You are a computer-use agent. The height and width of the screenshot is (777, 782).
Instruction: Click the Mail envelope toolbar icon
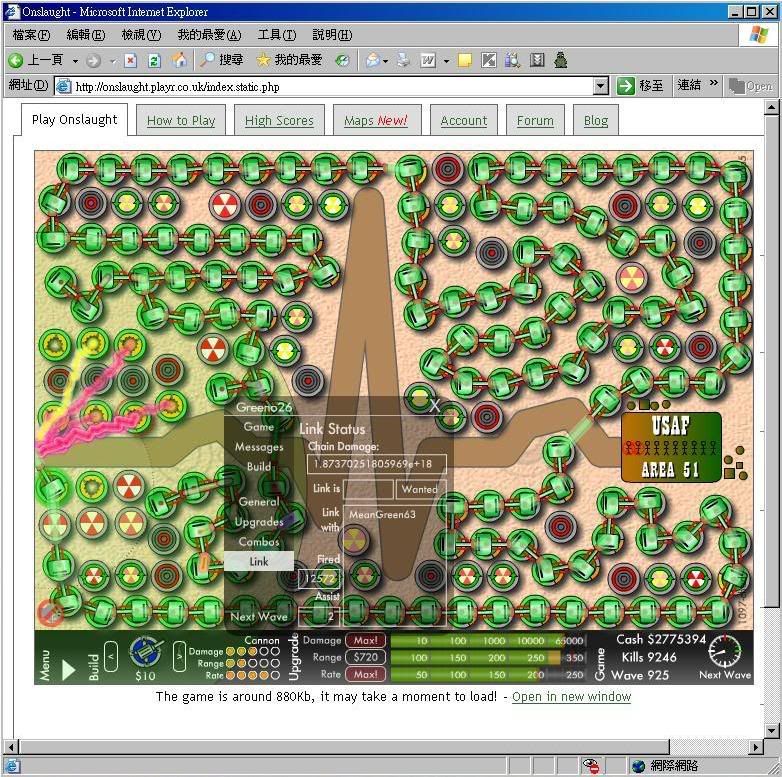[373, 60]
